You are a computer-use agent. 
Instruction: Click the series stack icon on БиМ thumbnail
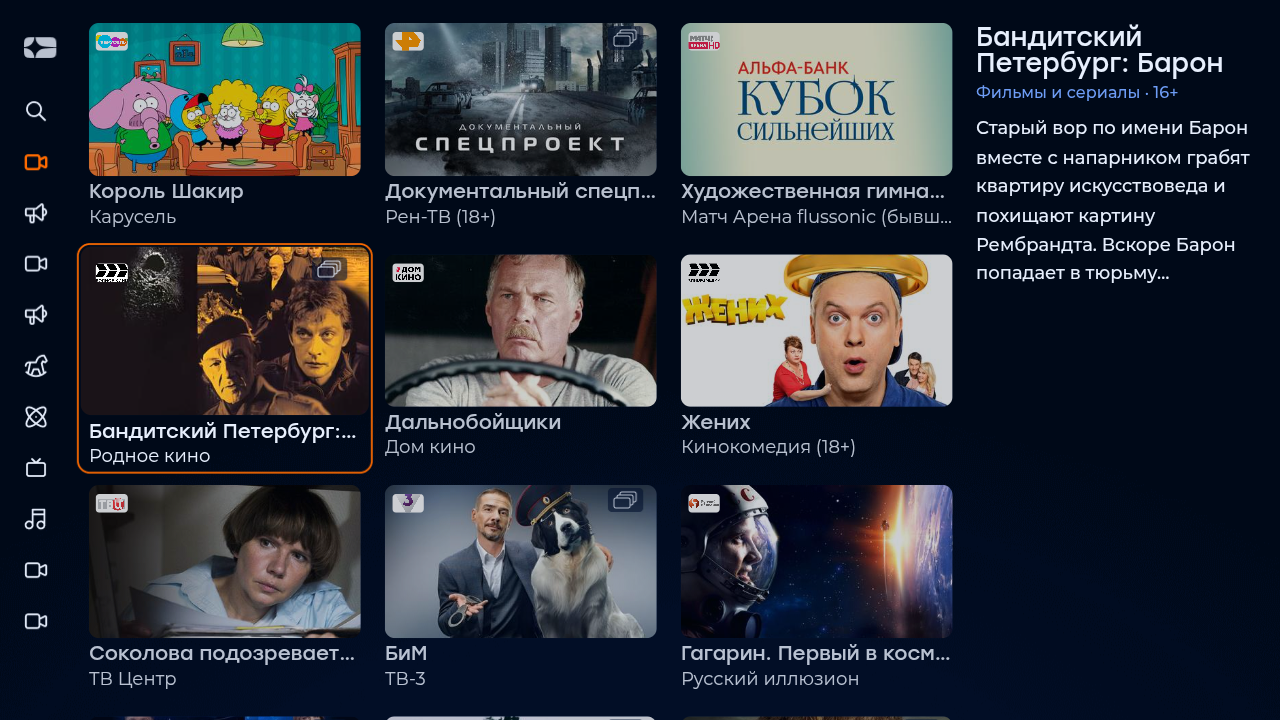click(x=625, y=500)
